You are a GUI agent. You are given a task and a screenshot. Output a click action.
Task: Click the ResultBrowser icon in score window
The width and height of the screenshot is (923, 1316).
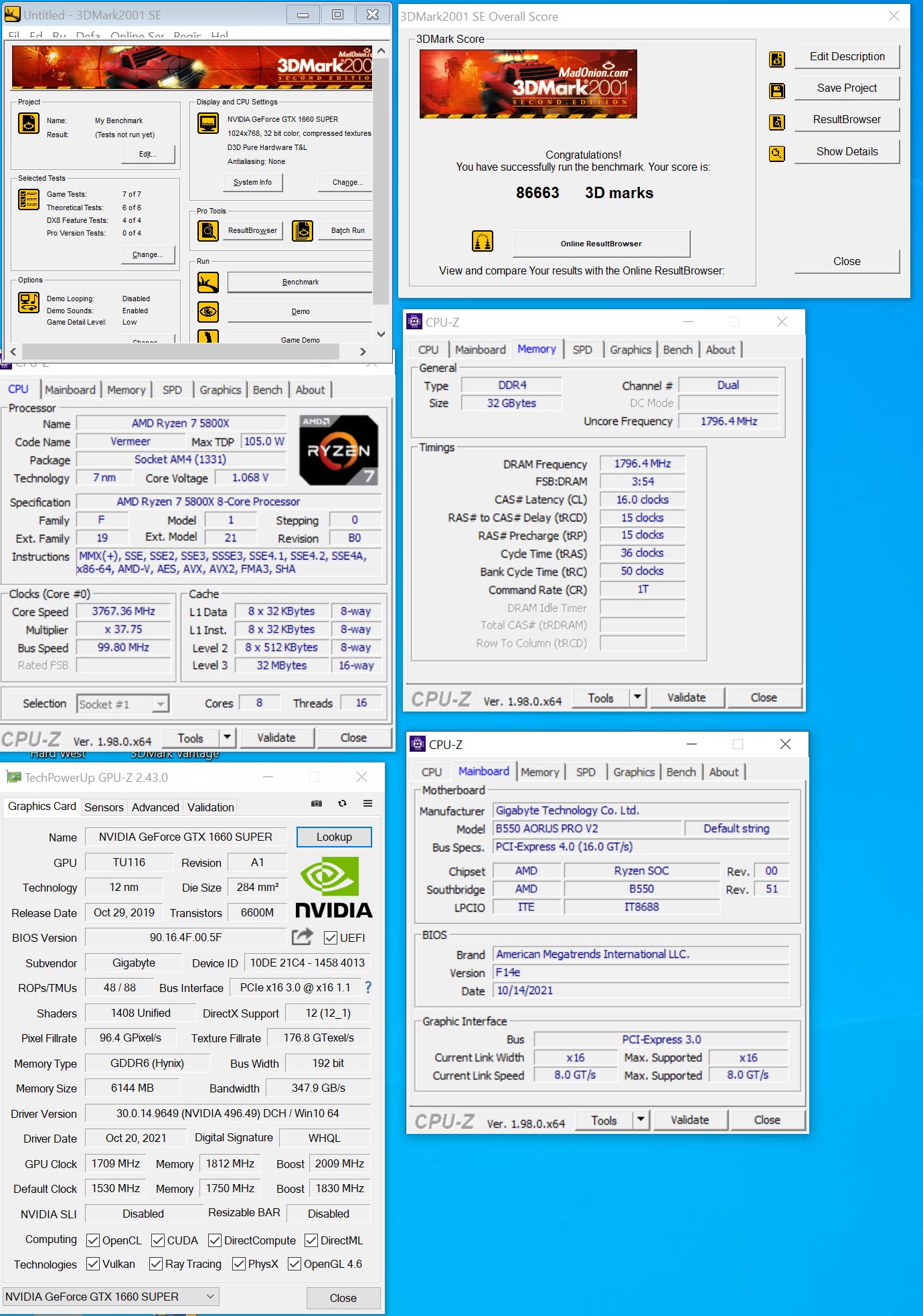pyautogui.click(x=776, y=122)
